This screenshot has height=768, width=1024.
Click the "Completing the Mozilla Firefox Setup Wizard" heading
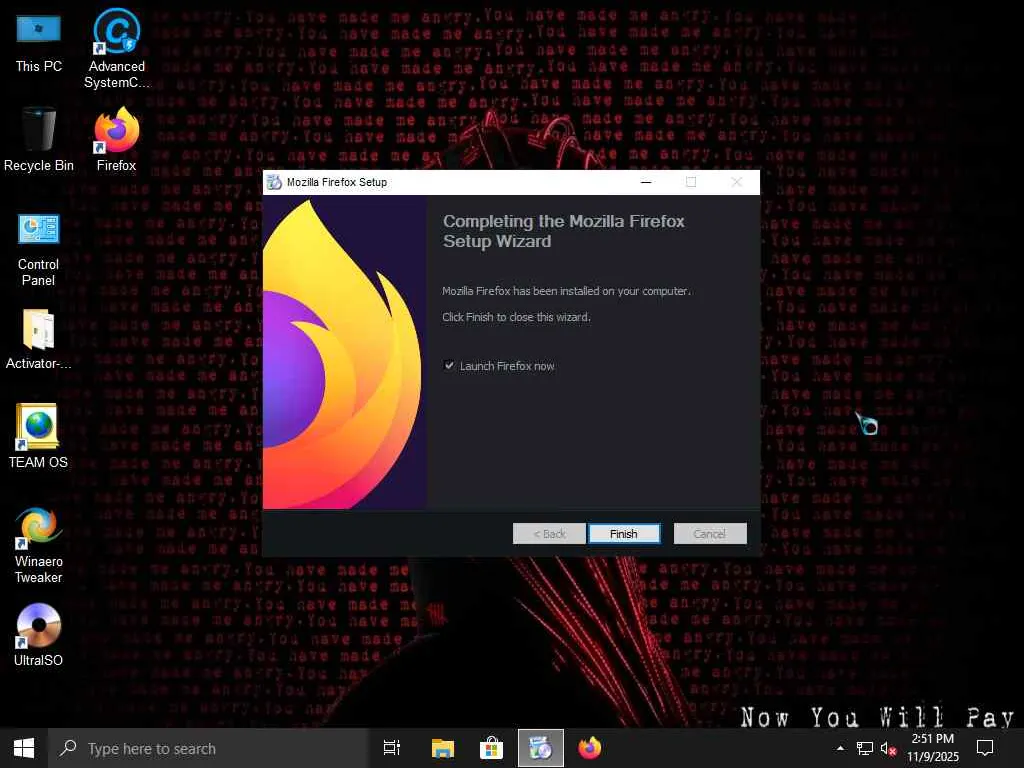pos(564,231)
